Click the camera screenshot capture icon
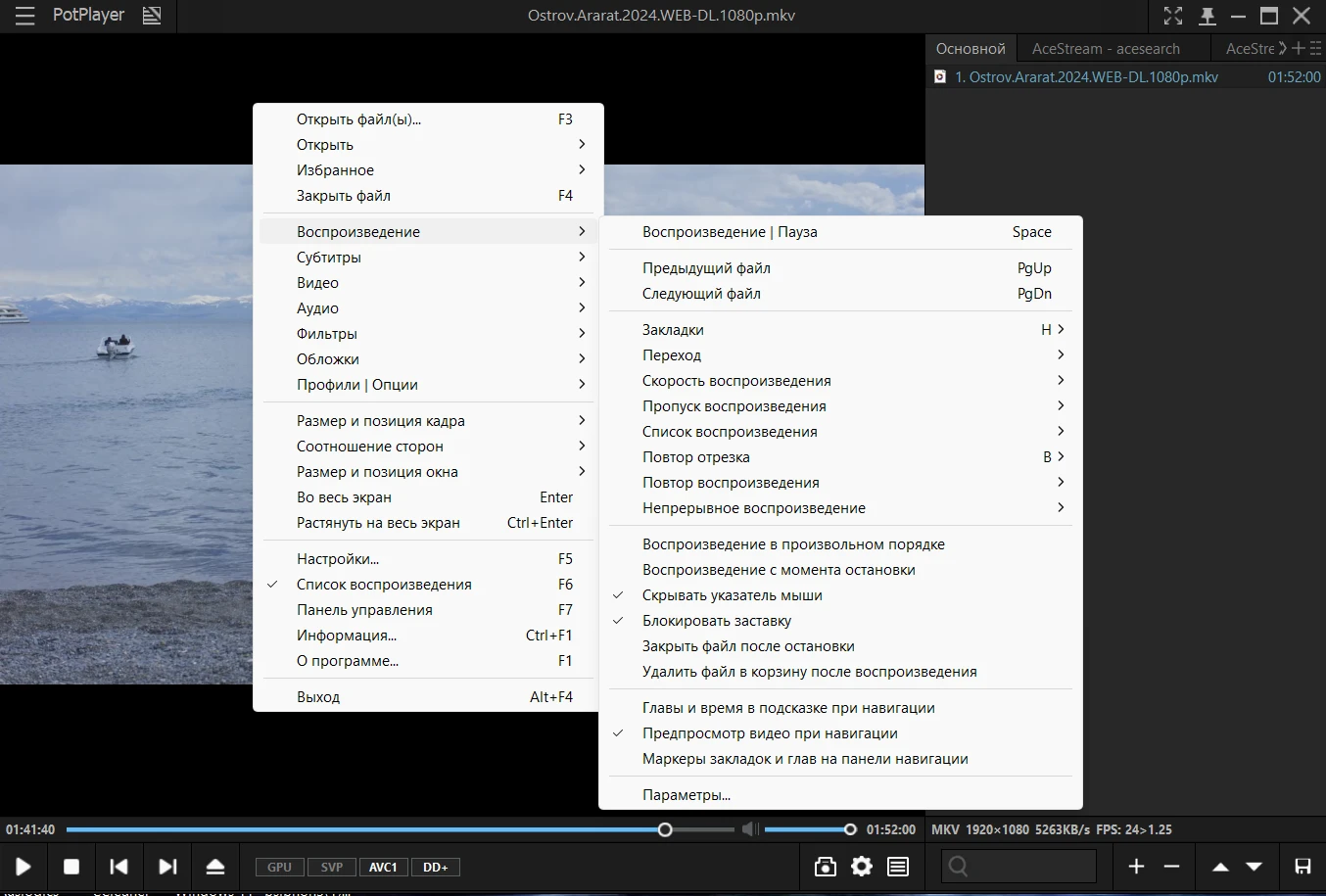 tap(826, 867)
